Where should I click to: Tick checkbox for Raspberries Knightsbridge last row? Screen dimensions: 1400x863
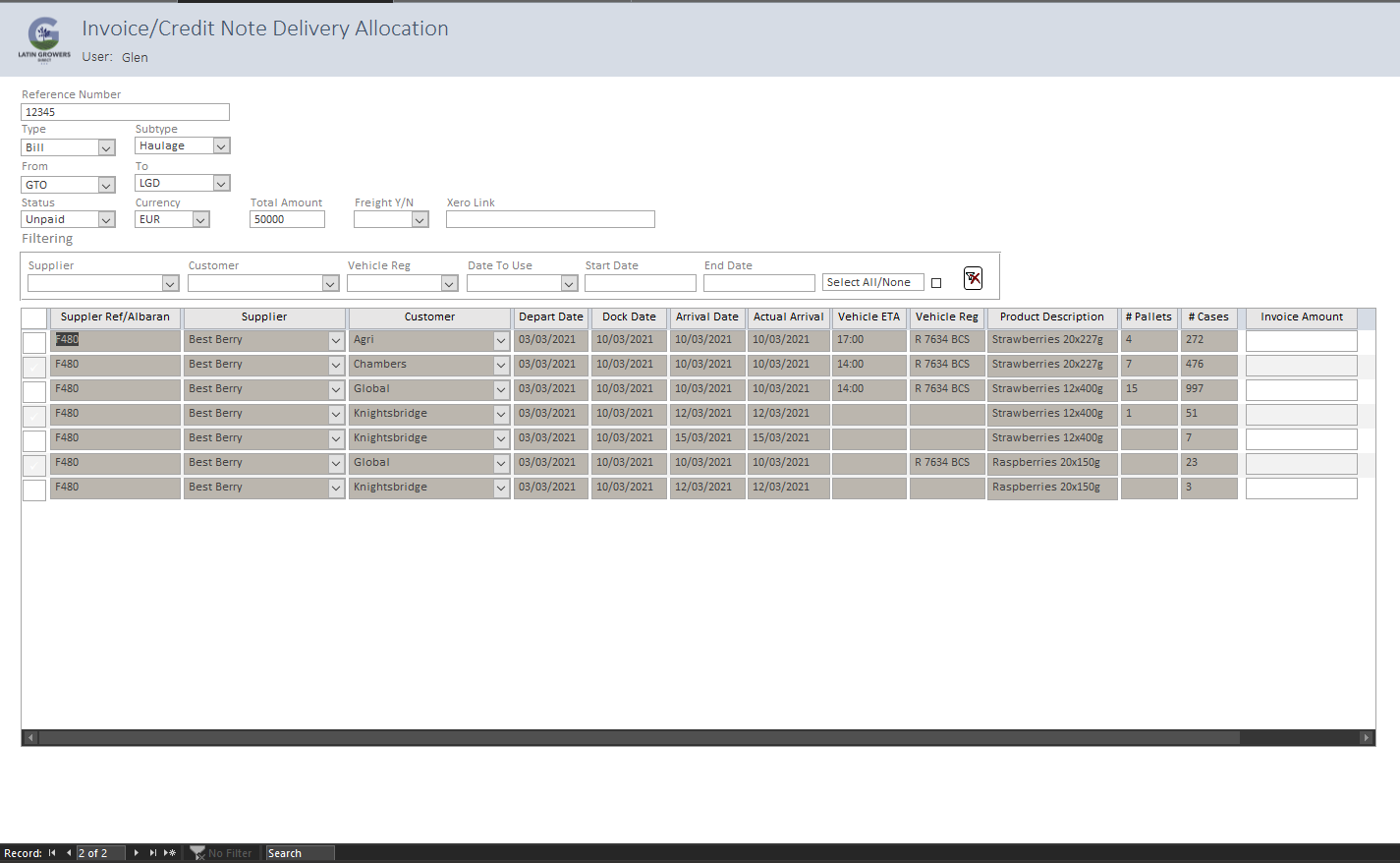click(34, 489)
